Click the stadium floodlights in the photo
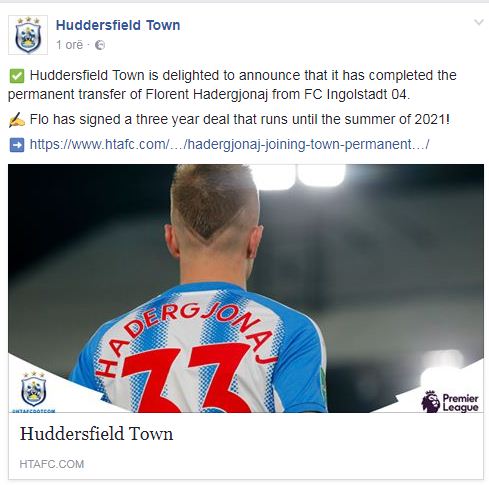 [x=302, y=176]
